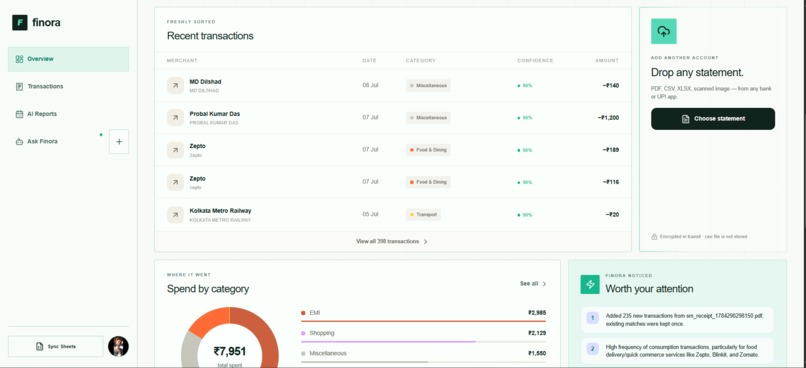The height and width of the screenshot is (368, 806).
Task: Click Miscellaneous tag on MD Dilshad row
Action: coord(428,85)
